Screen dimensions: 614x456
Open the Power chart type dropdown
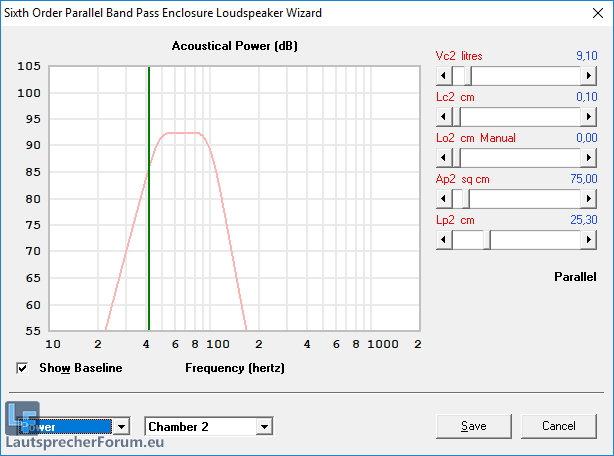(x=121, y=427)
